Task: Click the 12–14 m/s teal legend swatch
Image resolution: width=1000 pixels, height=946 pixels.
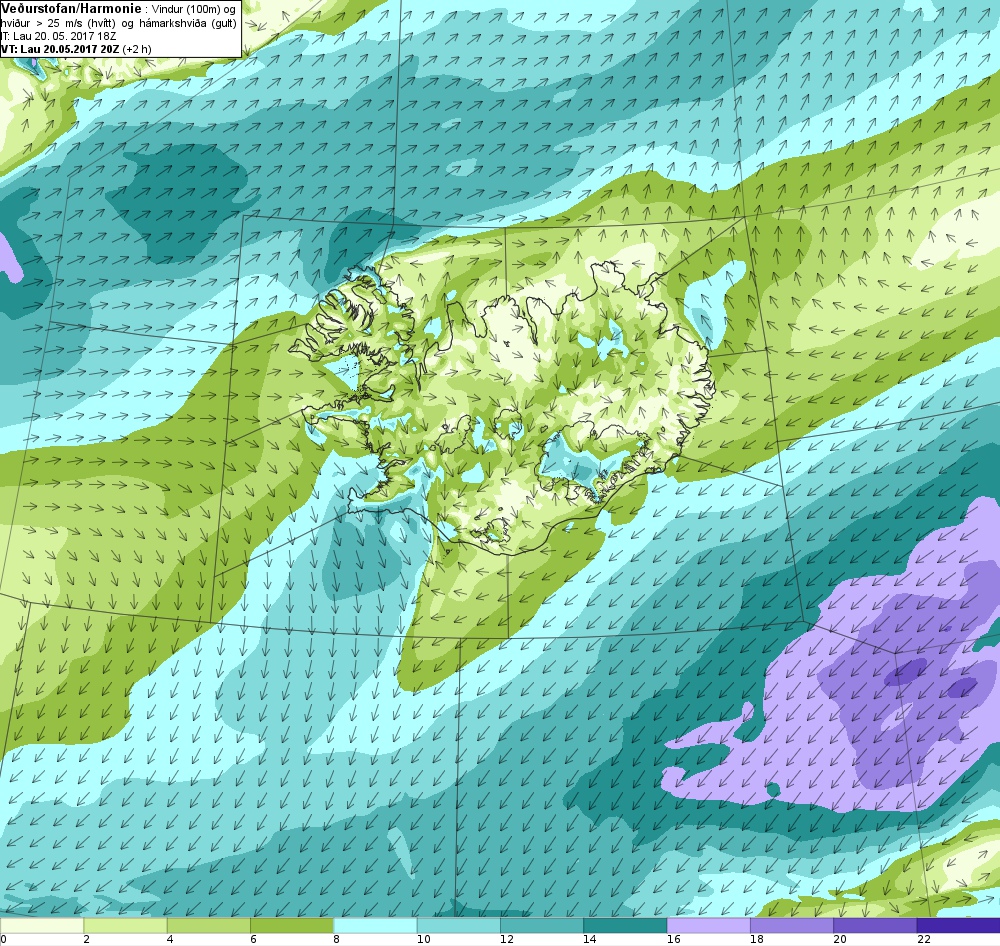Action: pyautogui.click(x=541, y=926)
